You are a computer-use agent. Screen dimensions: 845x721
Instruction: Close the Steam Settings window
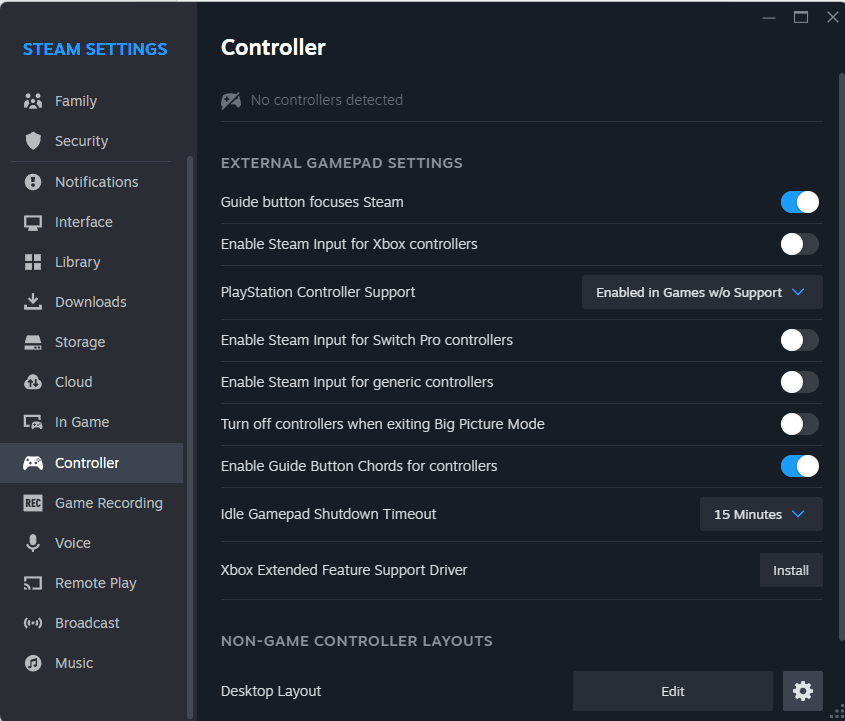coord(833,18)
